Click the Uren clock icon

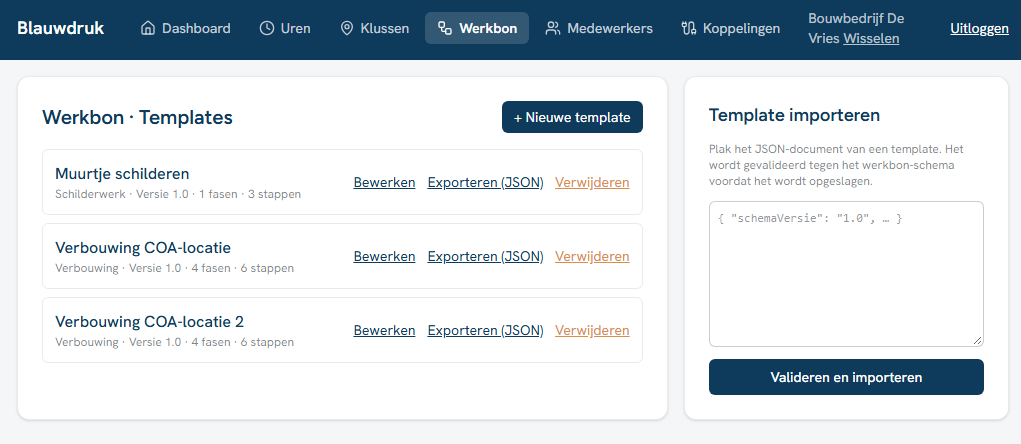click(266, 28)
